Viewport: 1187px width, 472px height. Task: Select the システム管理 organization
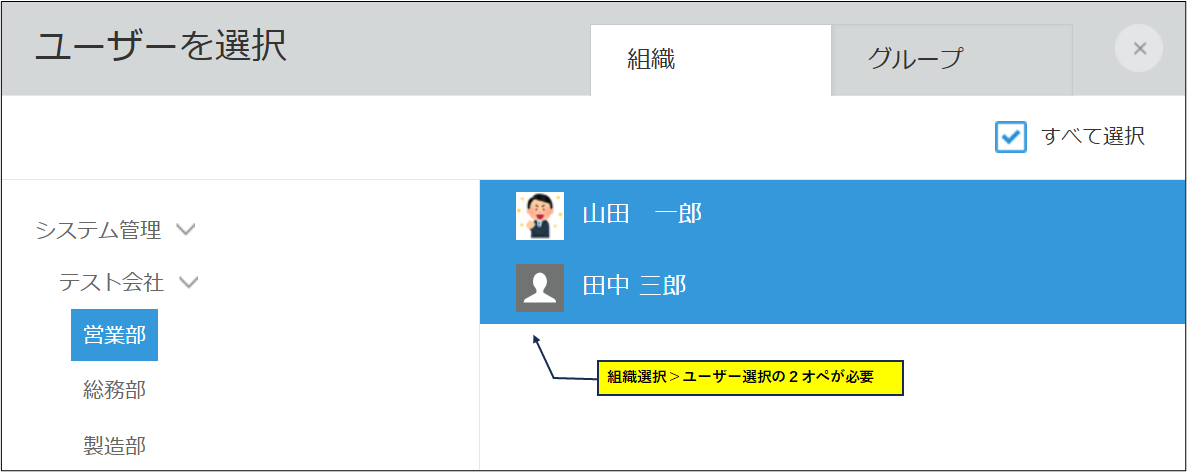(x=98, y=230)
